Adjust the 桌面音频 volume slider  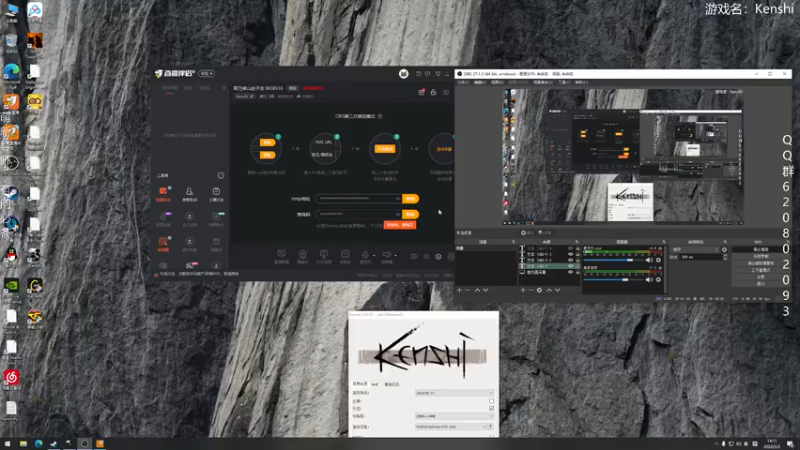(614, 280)
